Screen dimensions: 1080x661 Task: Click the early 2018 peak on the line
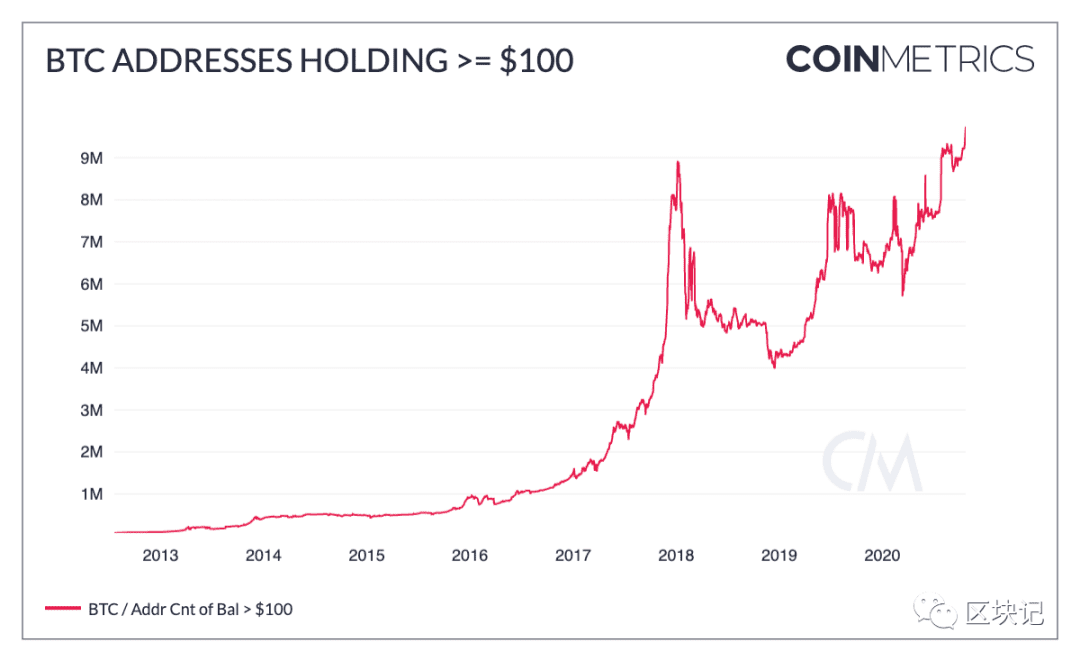[x=678, y=162]
